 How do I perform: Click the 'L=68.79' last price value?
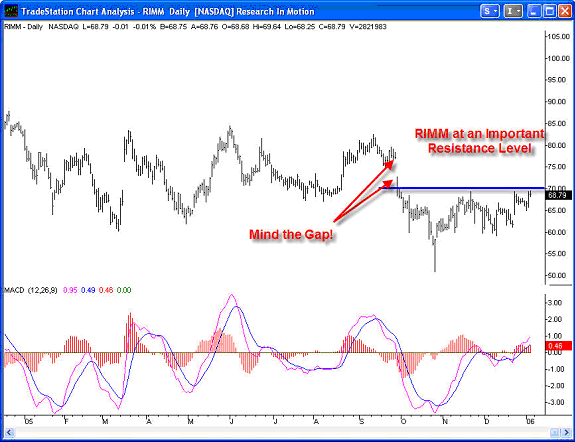pyautogui.click(x=95, y=27)
